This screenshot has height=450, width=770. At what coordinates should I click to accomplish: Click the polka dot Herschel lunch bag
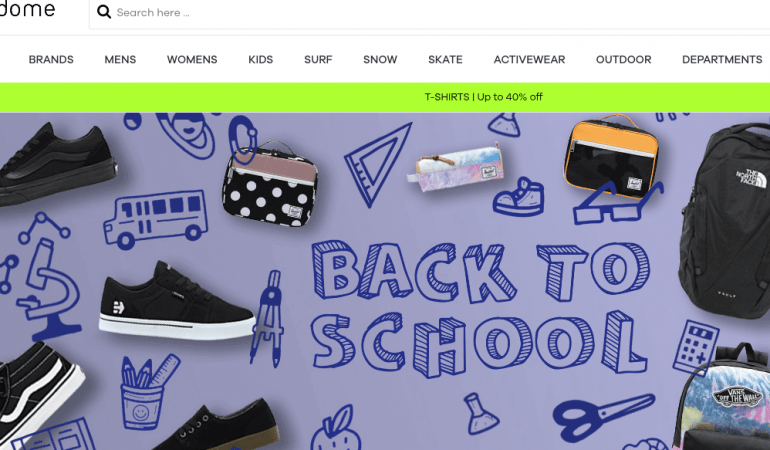click(x=270, y=186)
